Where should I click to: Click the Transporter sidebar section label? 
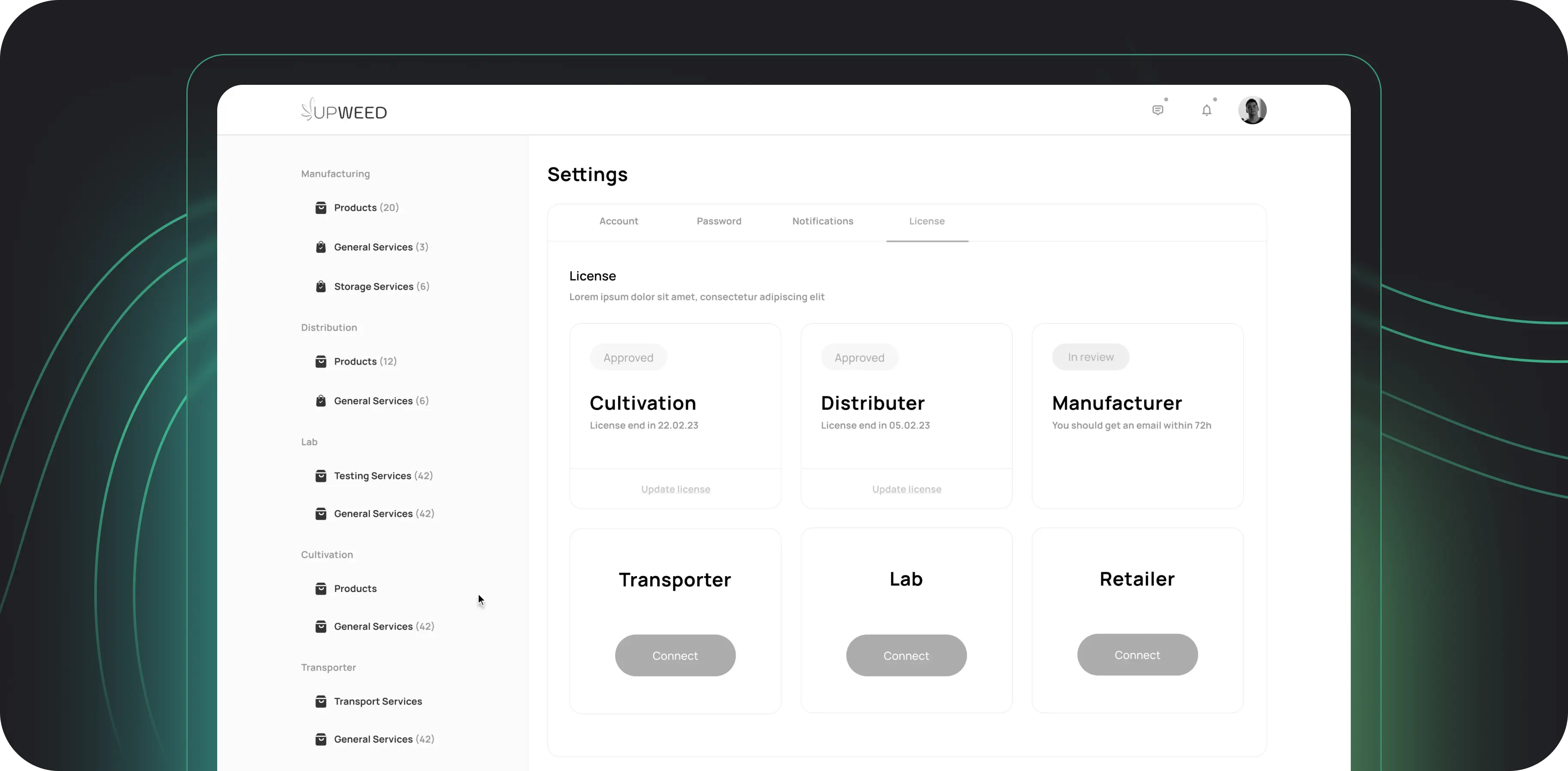click(328, 667)
